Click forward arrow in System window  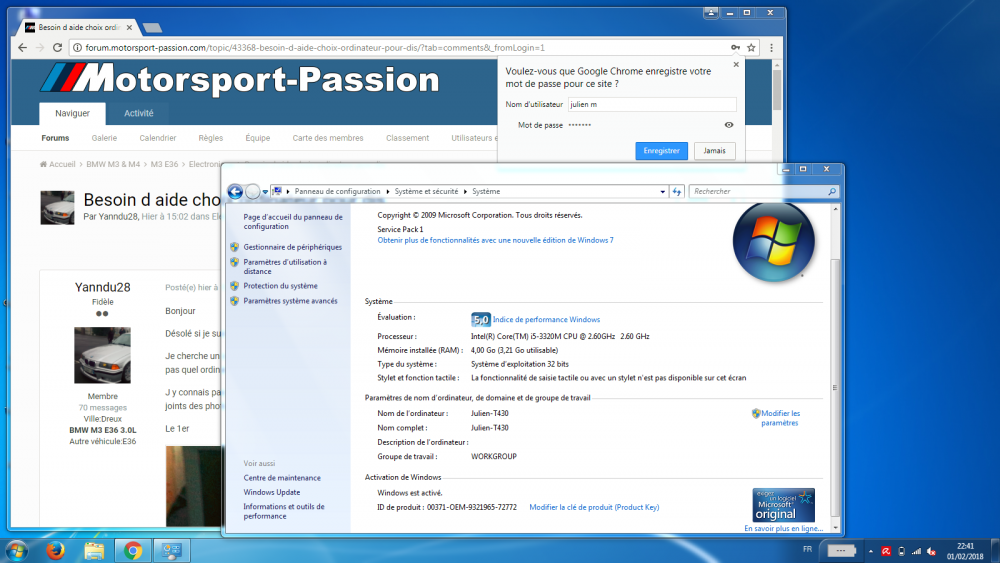pos(253,191)
